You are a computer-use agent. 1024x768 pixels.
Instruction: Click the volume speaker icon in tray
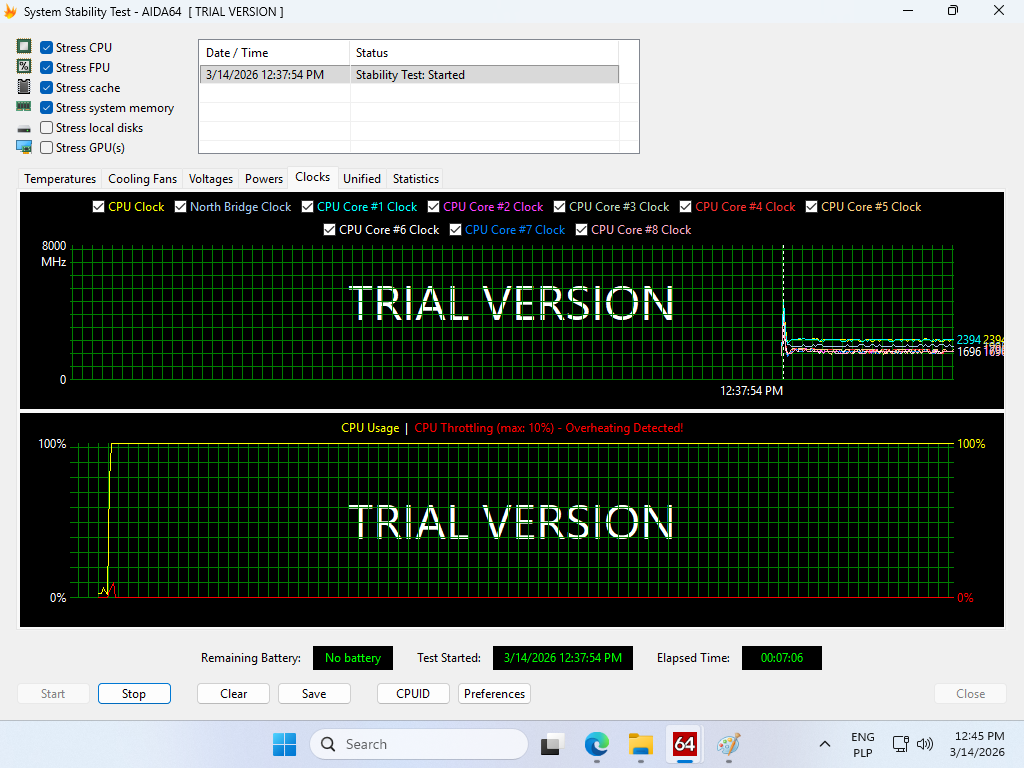point(925,744)
